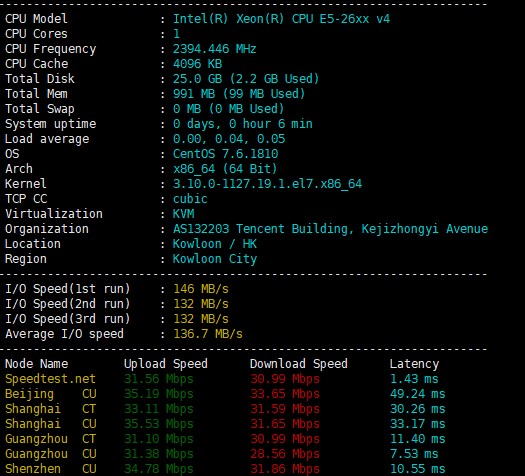
Task: Click the 146 MB/s first run speed
Action: pos(201,289)
